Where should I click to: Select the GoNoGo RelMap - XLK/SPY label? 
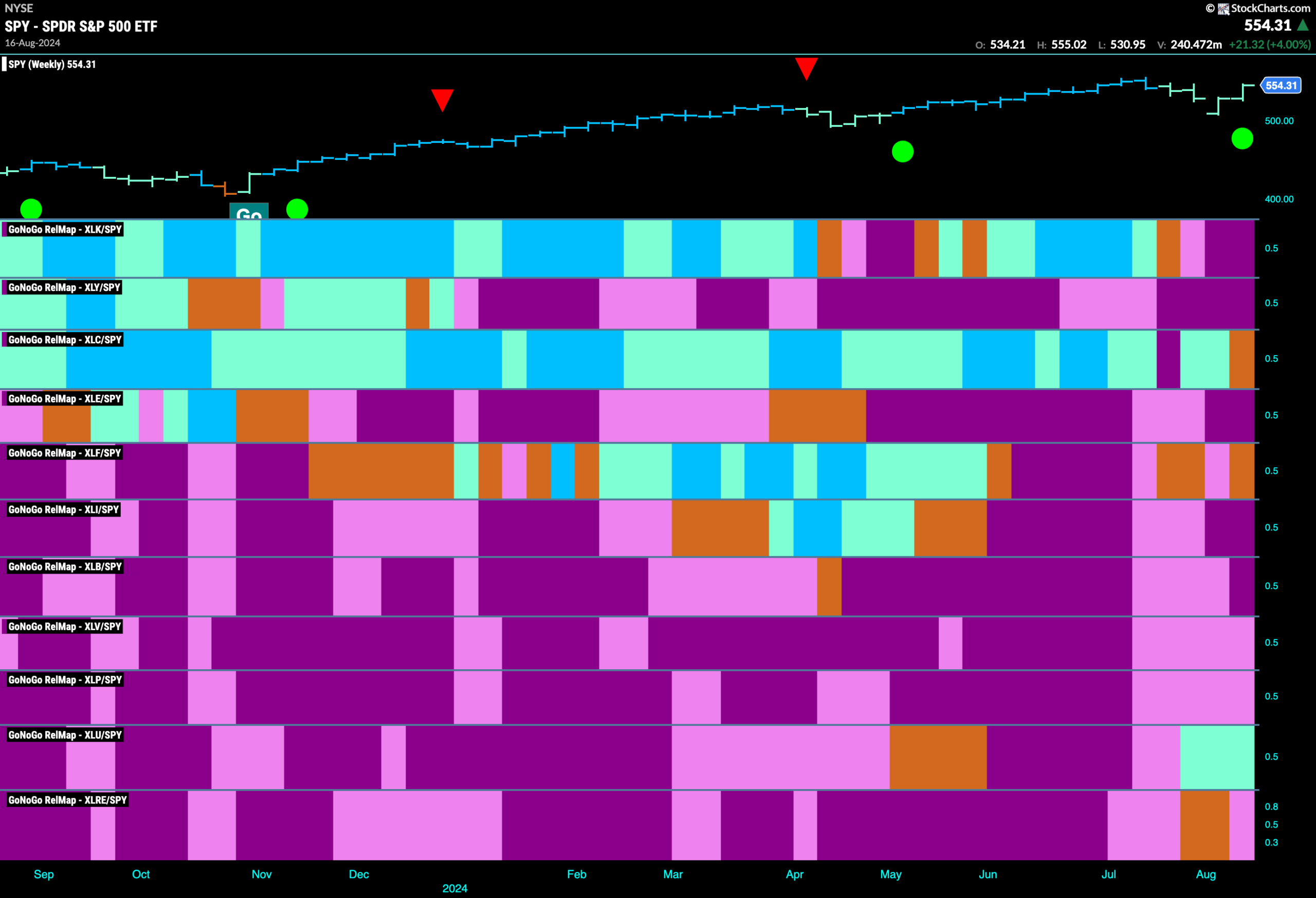point(65,229)
